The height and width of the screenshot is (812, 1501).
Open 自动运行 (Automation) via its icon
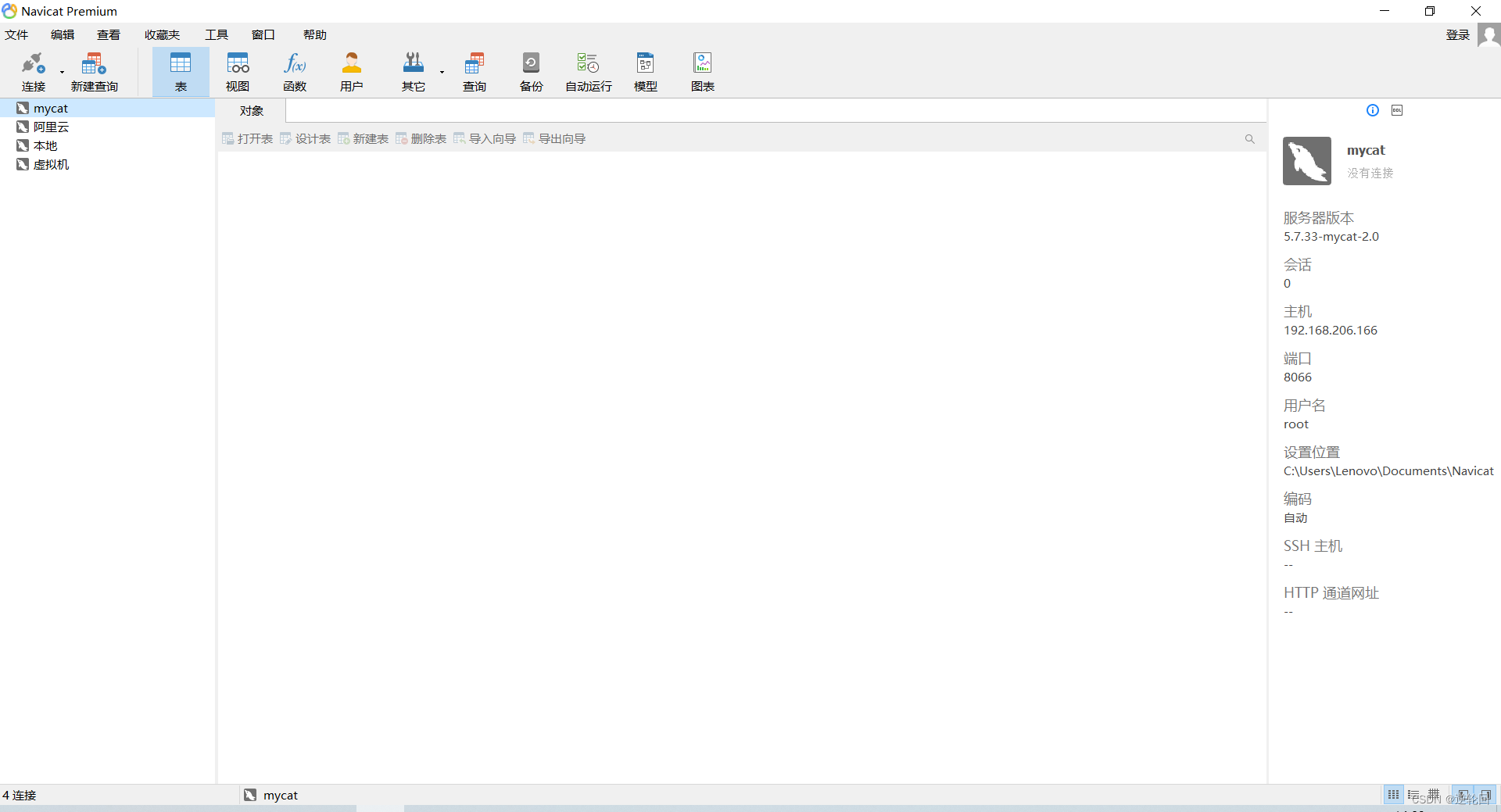[588, 71]
